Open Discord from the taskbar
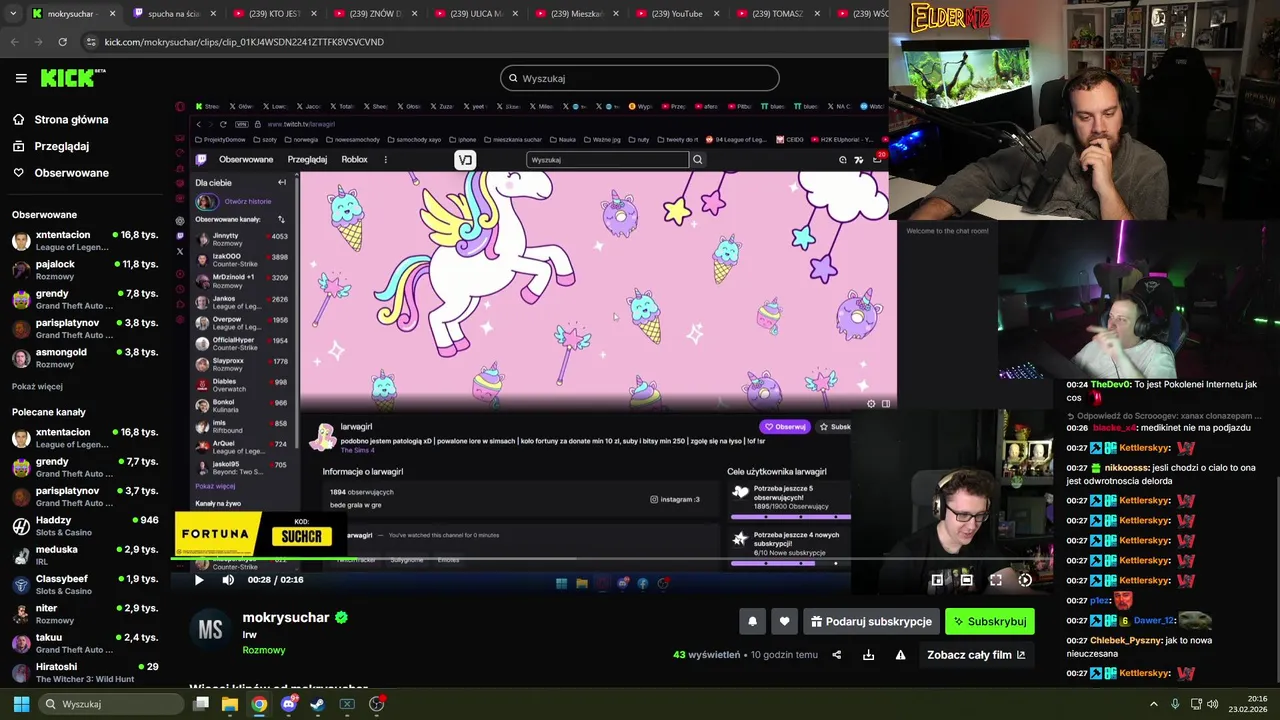 coord(289,704)
